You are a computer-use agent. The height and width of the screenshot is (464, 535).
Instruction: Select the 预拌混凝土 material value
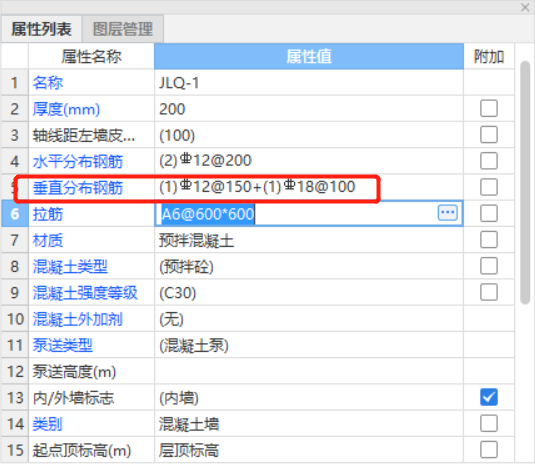tap(309, 240)
